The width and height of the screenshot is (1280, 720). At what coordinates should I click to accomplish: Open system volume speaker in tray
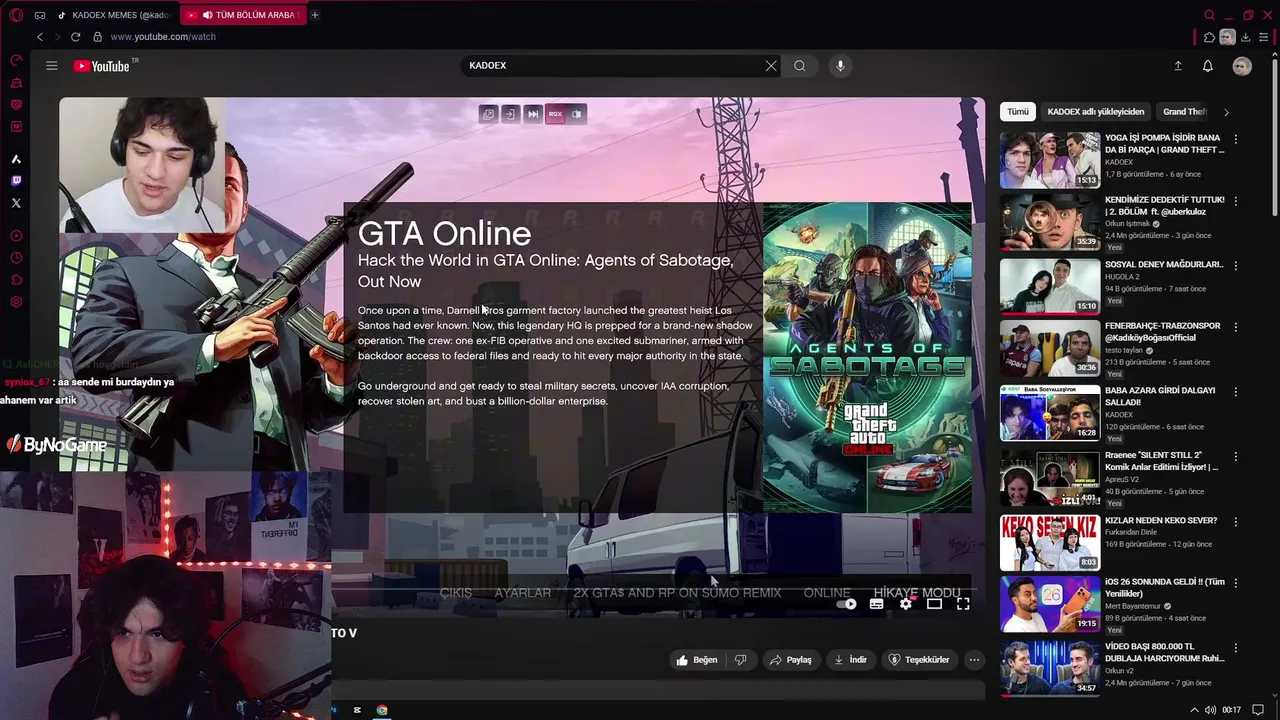click(1210, 710)
